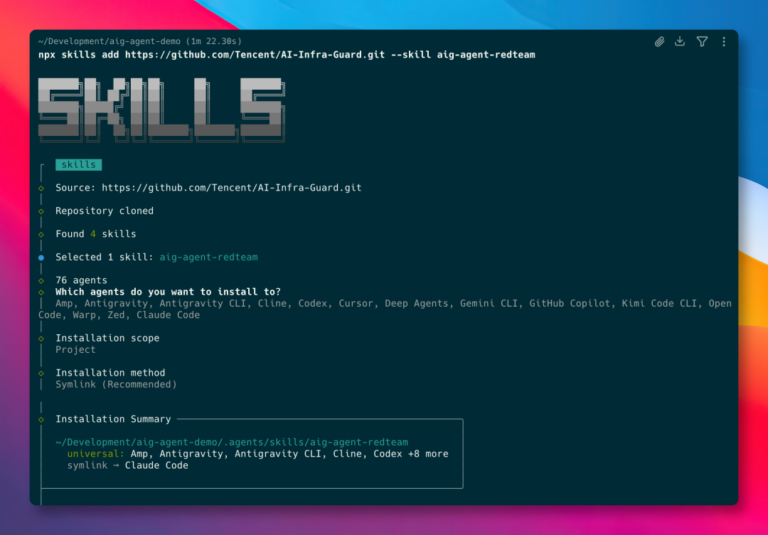Click the diamond marker beside Source
The image size is (768, 535).
[x=41, y=188]
